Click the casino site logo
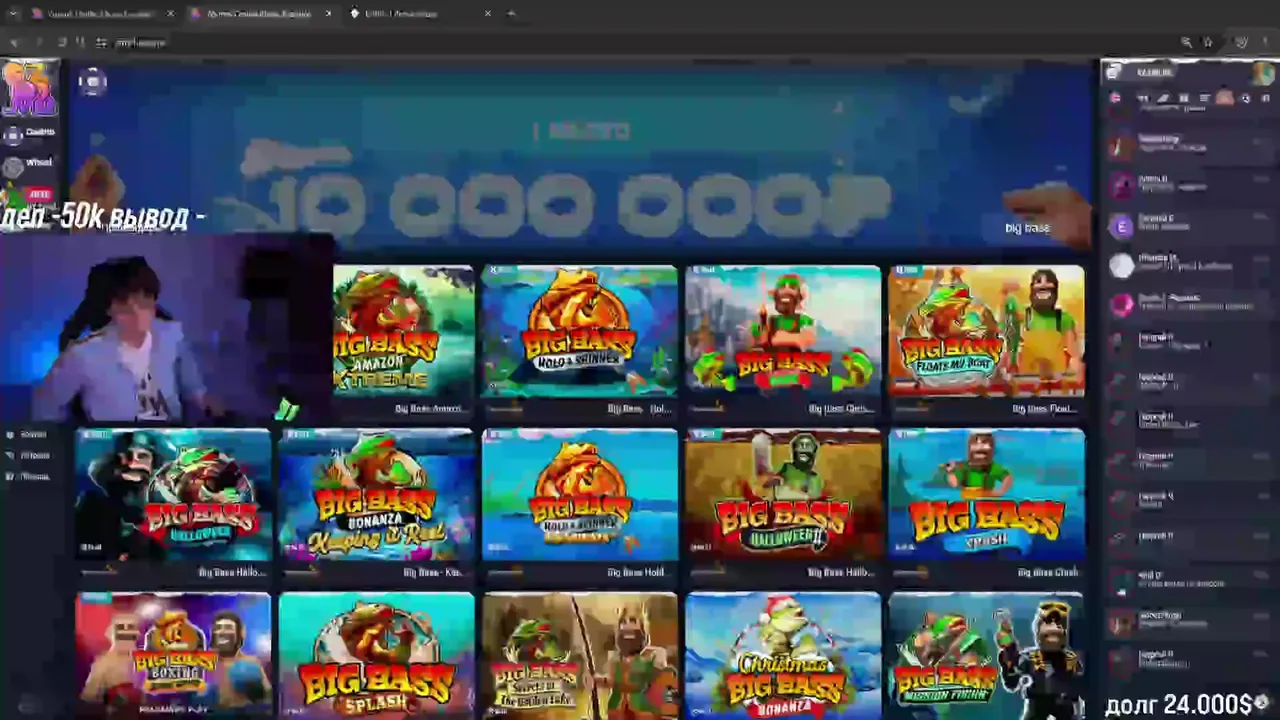The width and height of the screenshot is (1280, 720). point(29,88)
